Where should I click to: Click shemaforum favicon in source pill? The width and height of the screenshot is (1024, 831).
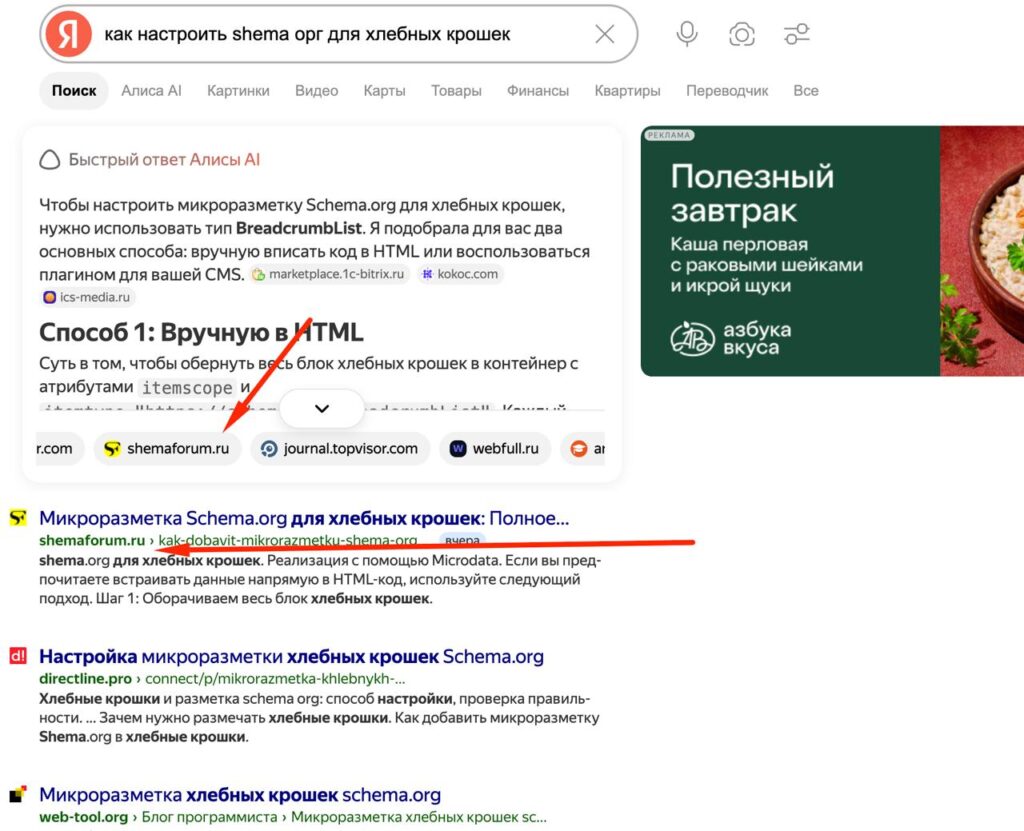112,449
